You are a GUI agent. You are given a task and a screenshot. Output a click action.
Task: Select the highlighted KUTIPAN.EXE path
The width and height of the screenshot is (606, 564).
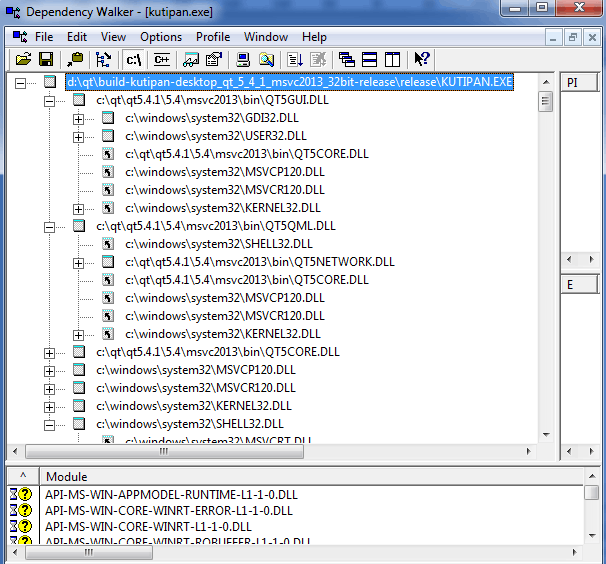click(x=289, y=82)
